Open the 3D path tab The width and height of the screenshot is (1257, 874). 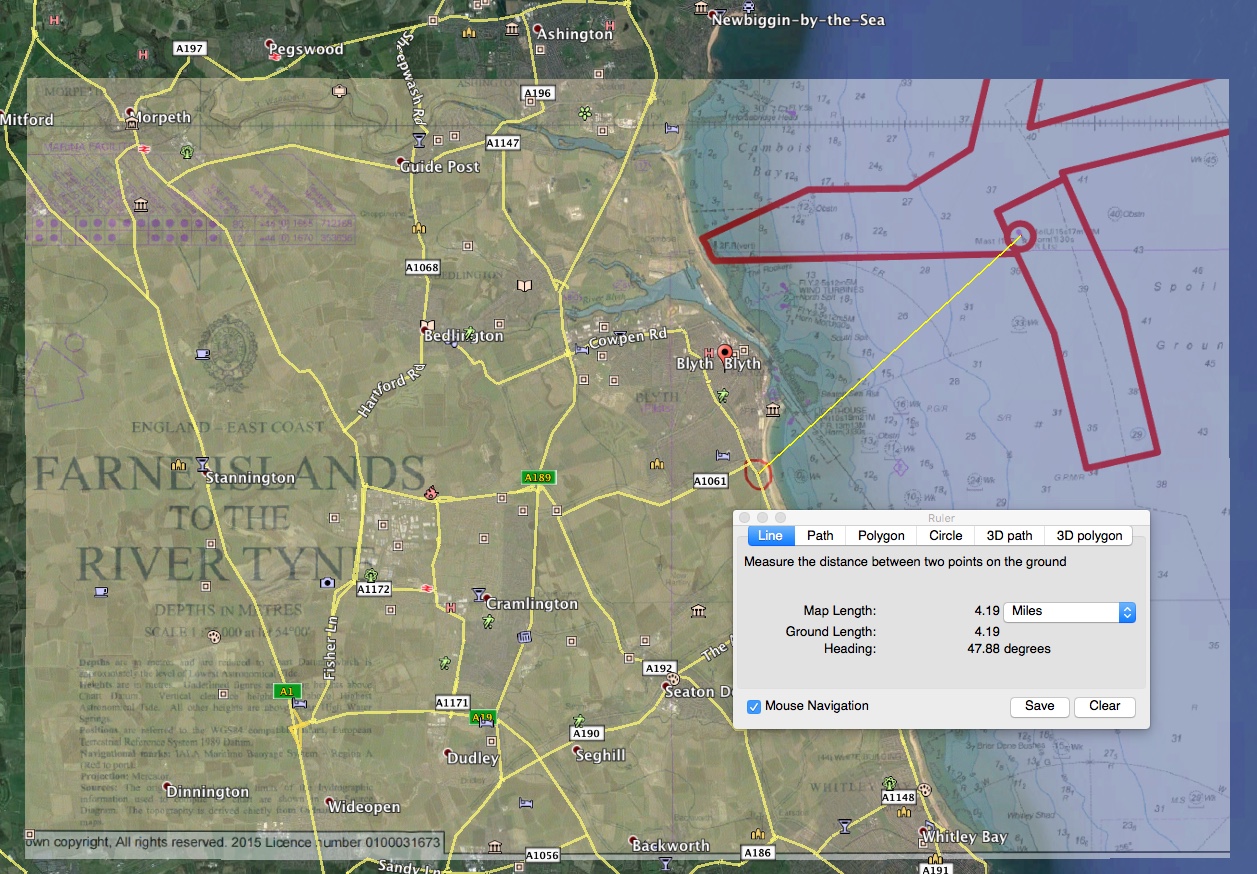click(x=1010, y=536)
